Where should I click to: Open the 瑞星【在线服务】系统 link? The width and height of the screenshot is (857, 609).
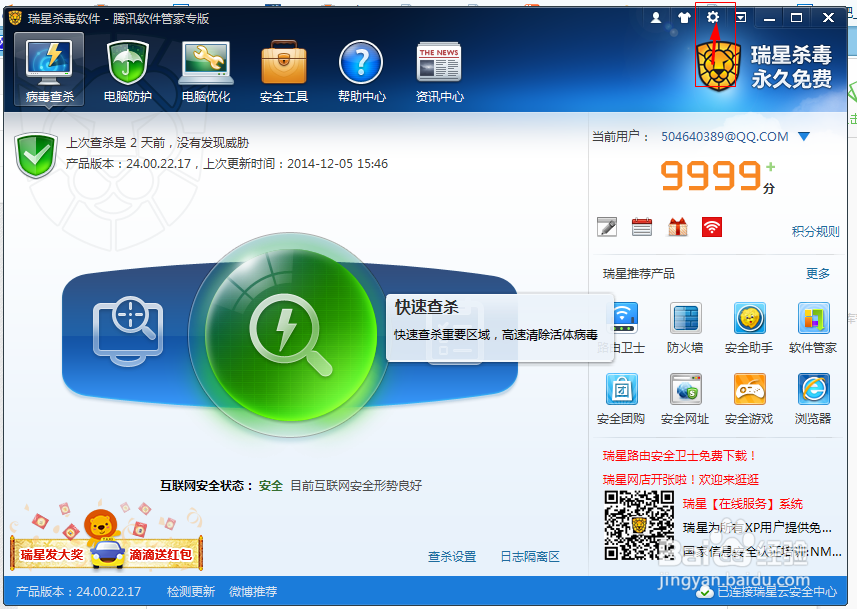pyautogui.click(x=742, y=504)
